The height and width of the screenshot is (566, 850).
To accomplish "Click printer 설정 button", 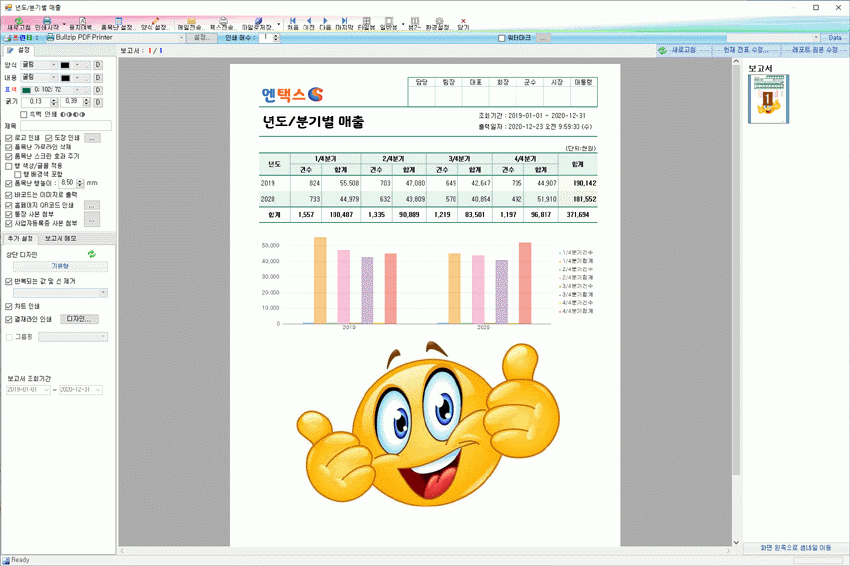I will [x=202, y=37].
